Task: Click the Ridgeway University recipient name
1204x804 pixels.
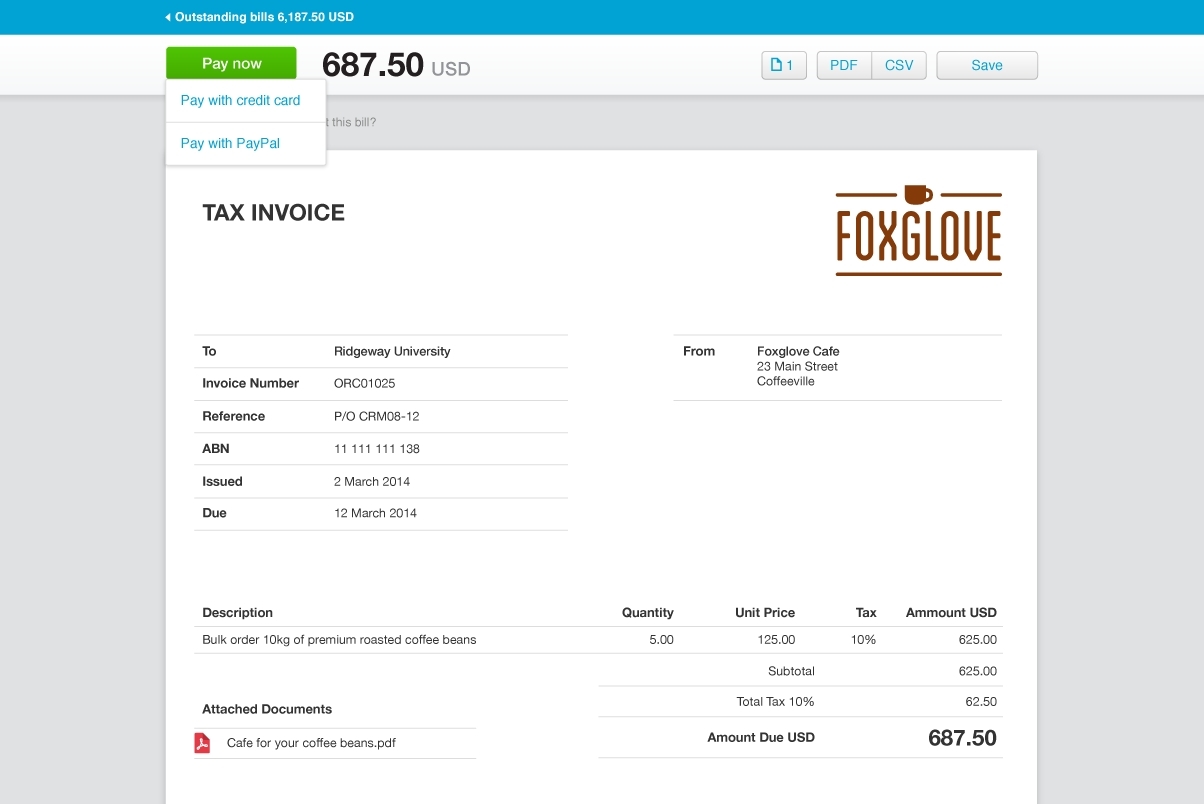Action: click(392, 351)
